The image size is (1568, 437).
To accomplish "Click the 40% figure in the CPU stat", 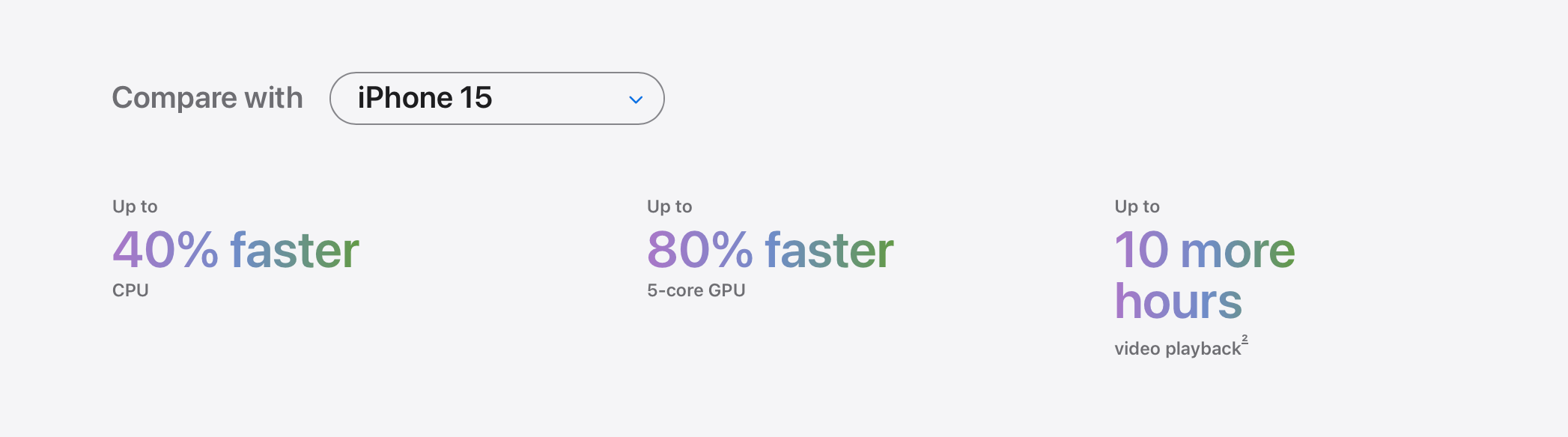I will point(165,250).
